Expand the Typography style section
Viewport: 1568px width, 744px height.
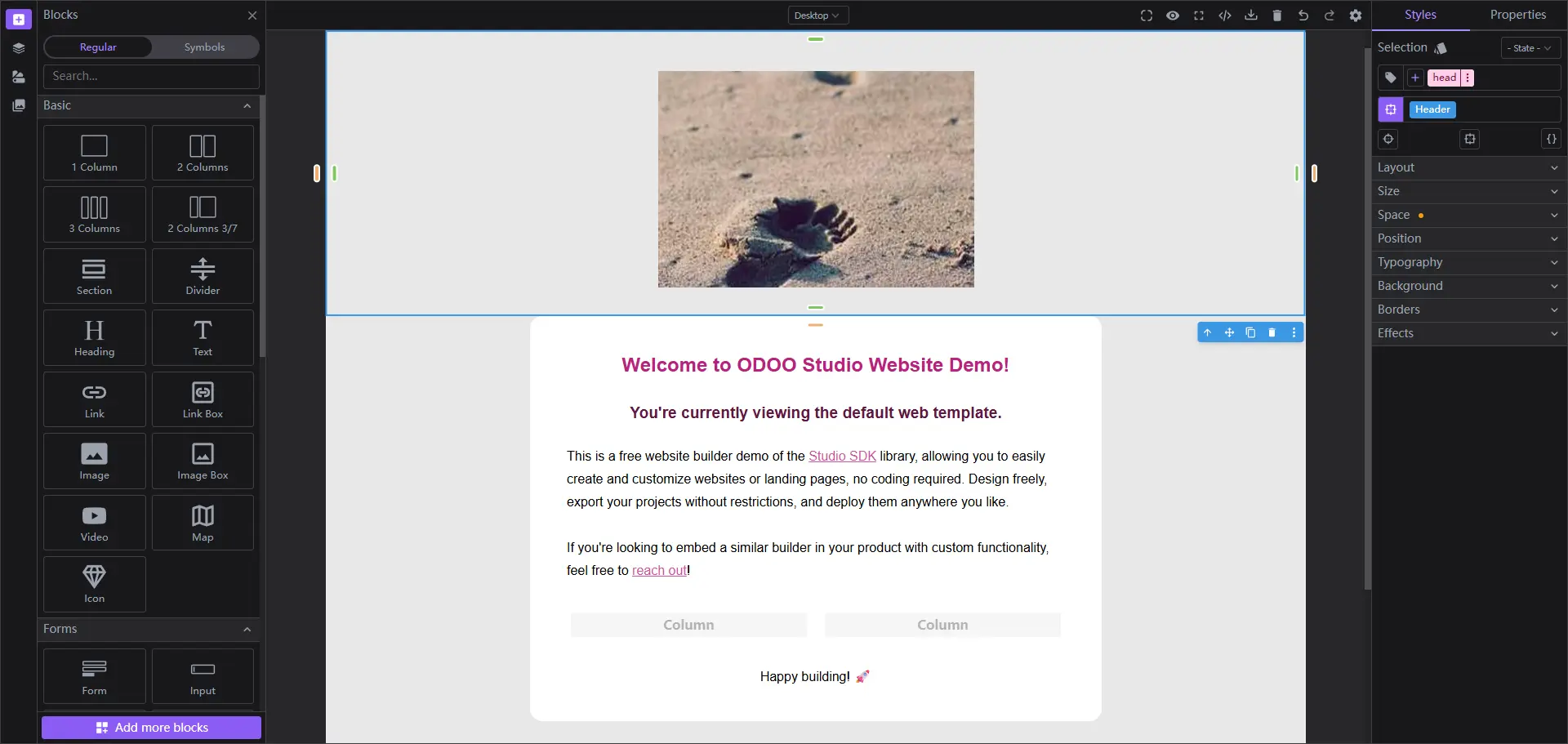pos(1468,262)
